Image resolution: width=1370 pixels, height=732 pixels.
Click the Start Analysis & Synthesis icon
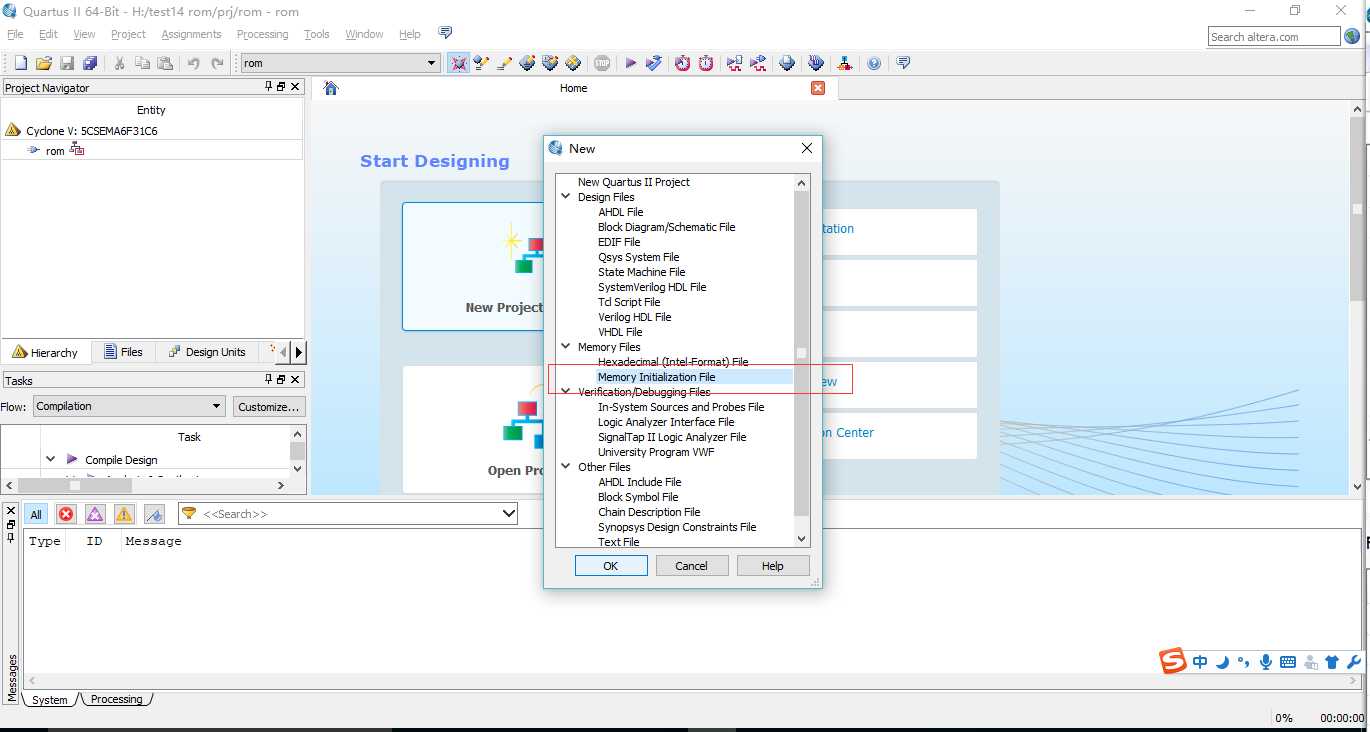654,63
